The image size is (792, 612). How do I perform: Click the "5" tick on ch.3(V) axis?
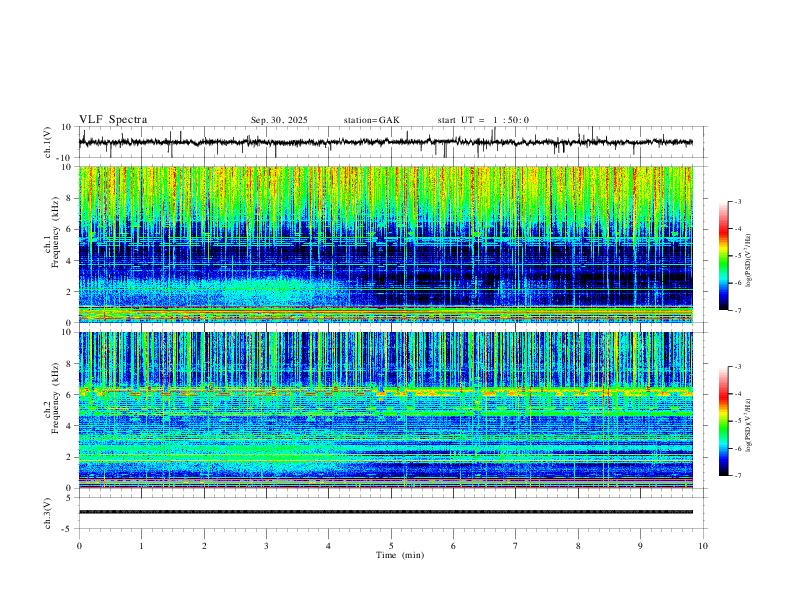[70, 498]
